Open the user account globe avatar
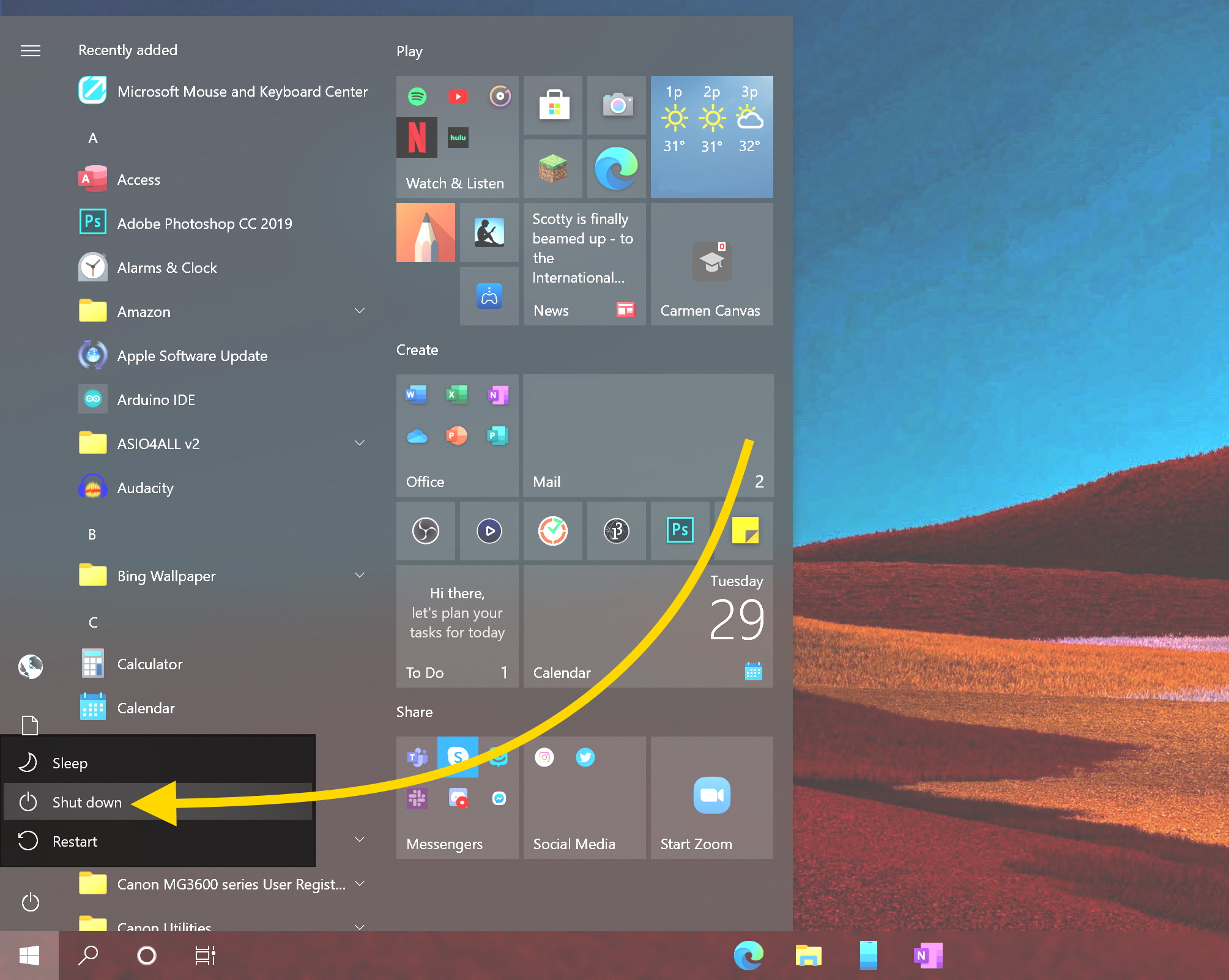This screenshot has width=1229, height=980. (31, 667)
